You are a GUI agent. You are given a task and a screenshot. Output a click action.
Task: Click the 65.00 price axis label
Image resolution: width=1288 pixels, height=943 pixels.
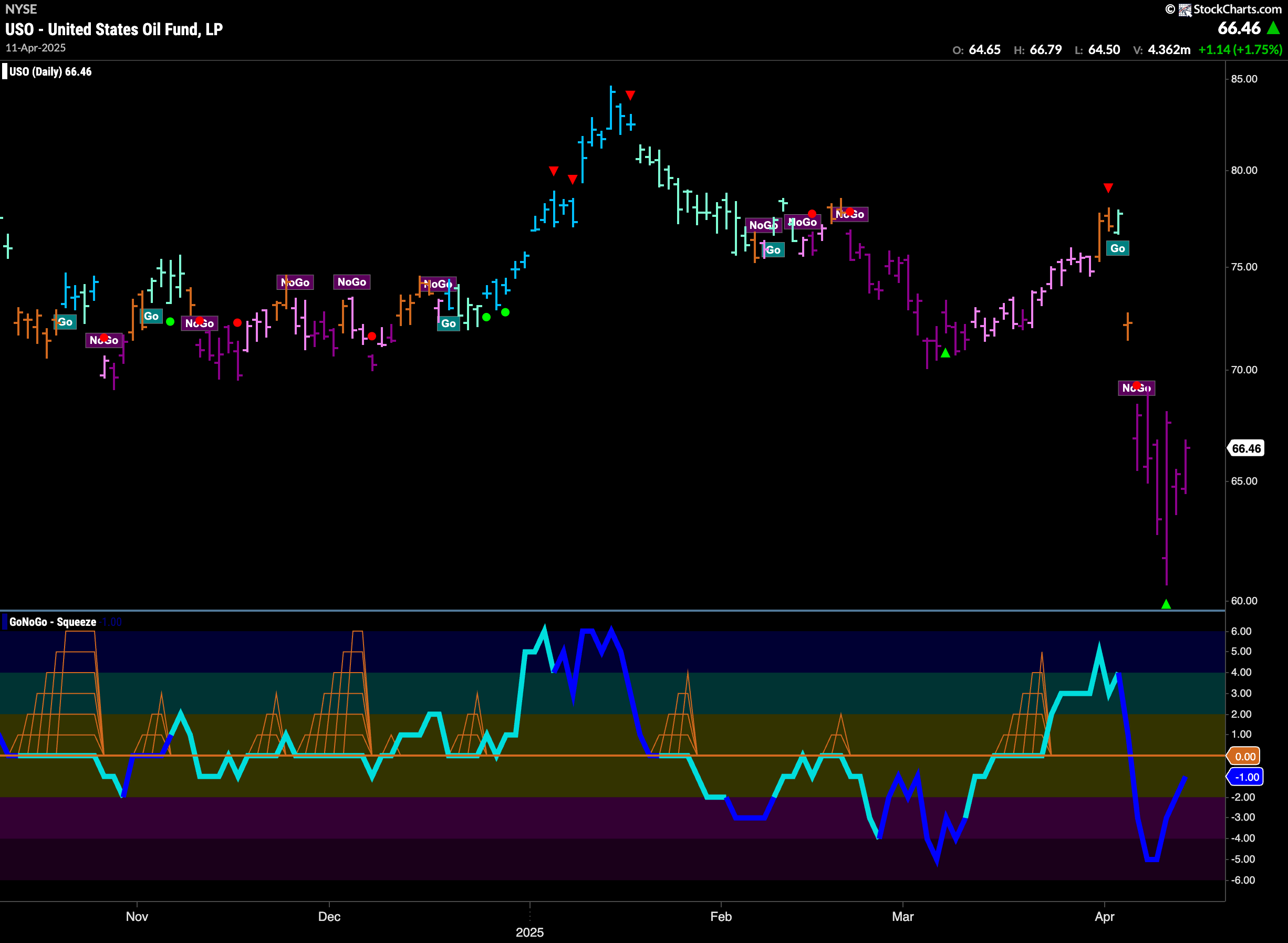point(1244,480)
